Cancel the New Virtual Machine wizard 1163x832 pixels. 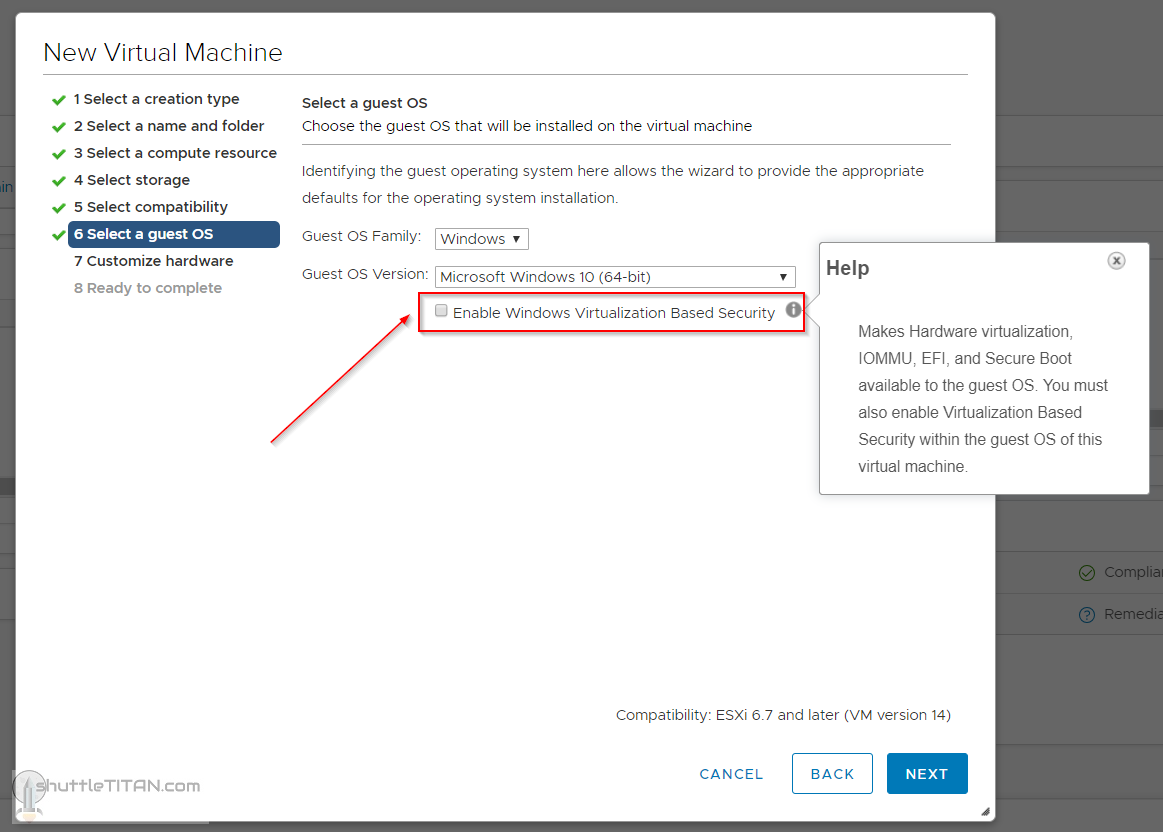click(x=731, y=774)
